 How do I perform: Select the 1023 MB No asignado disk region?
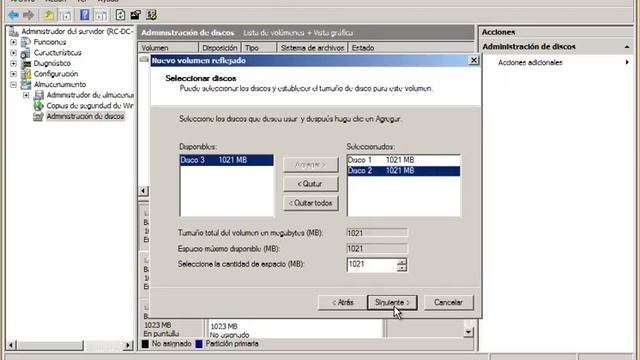click(x=296, y=329)
